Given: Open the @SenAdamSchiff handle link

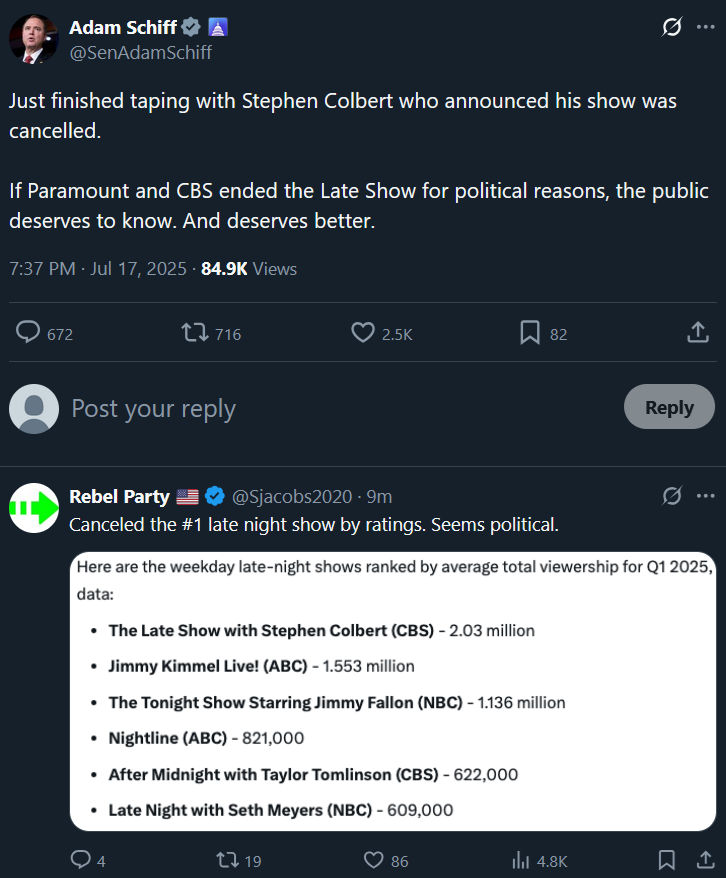Looking at the screenshot, I should [140, 53].
